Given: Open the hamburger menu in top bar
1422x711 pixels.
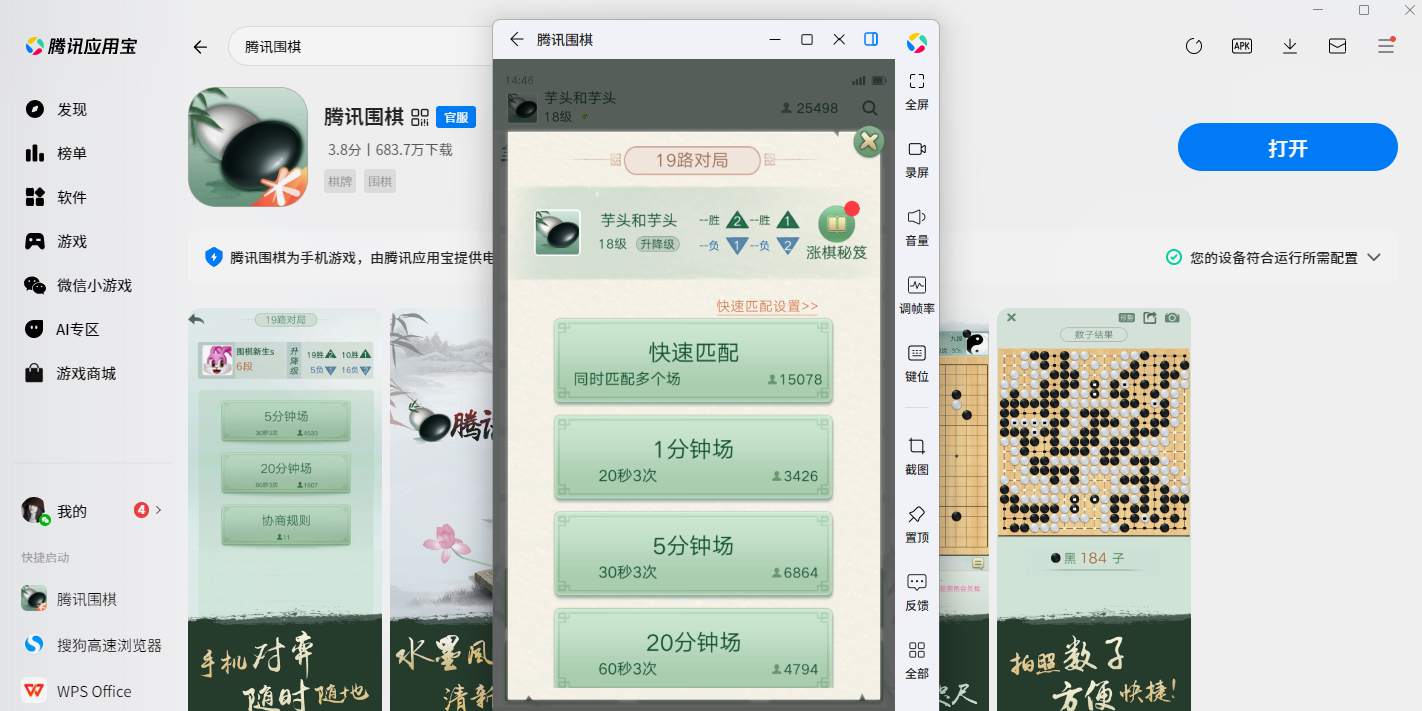Looking at the screenshot, I should 1385,46.
